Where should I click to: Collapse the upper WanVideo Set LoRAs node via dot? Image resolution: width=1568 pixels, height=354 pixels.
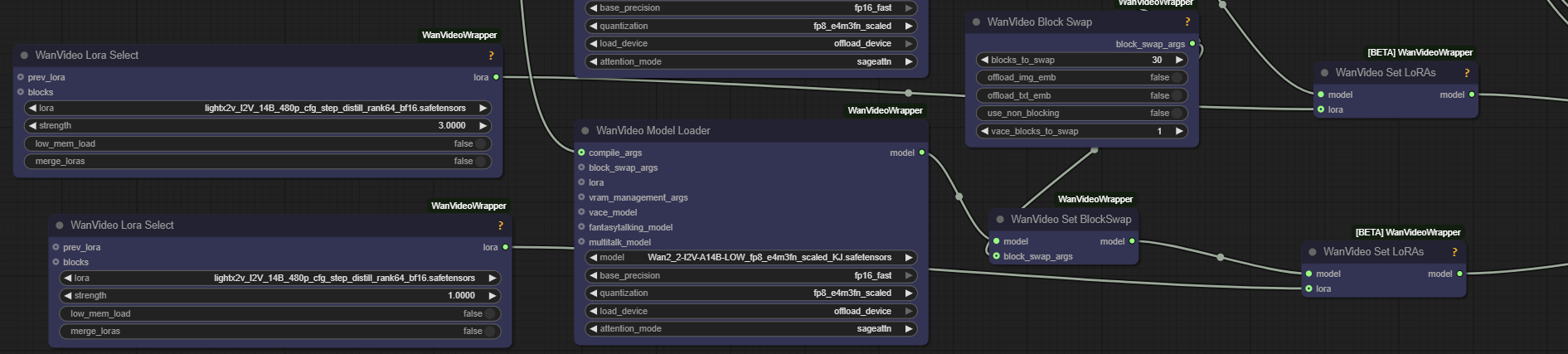click(x=1324, y=73)
